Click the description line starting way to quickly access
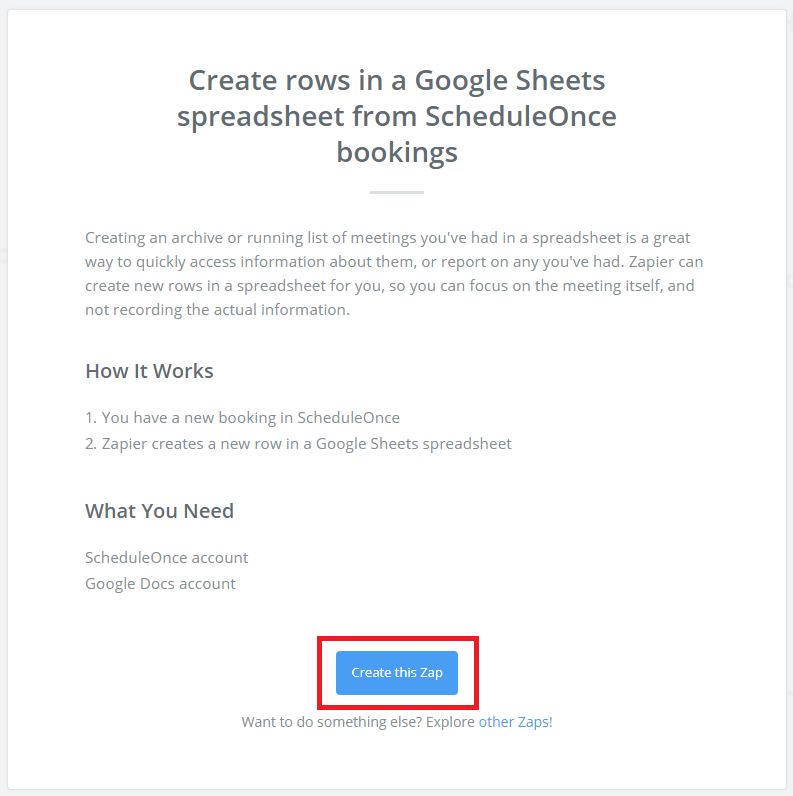This screenshot has height=796, width=793. [x=394, y=262]
